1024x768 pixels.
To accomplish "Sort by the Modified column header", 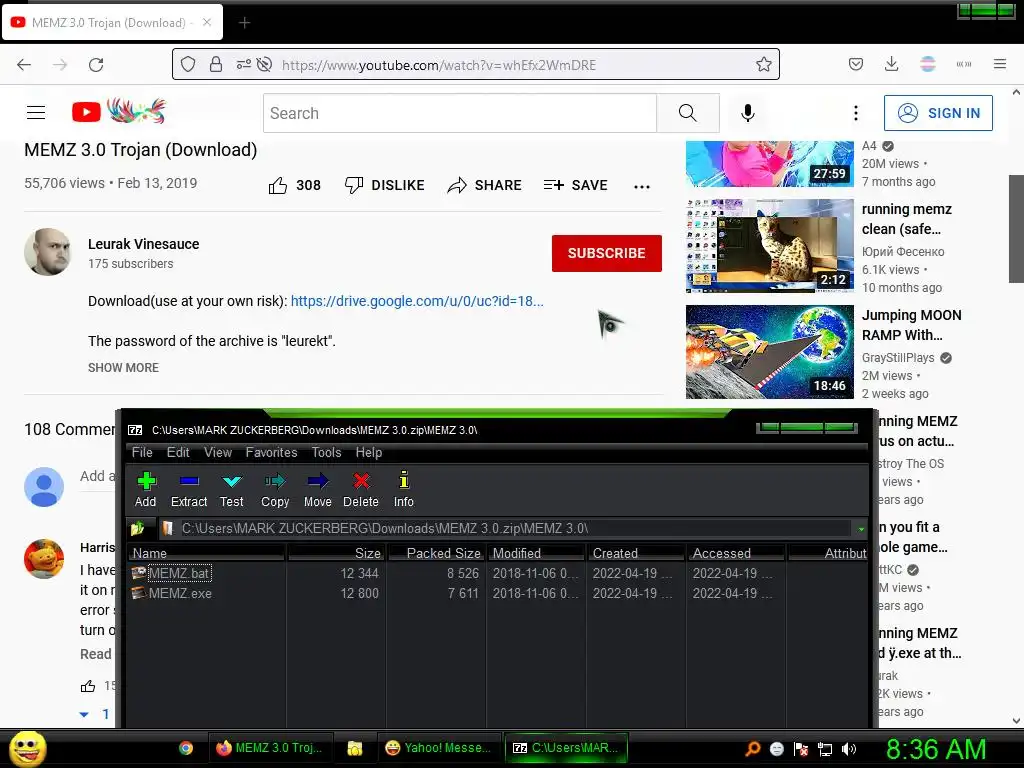I will click(536, 553).
